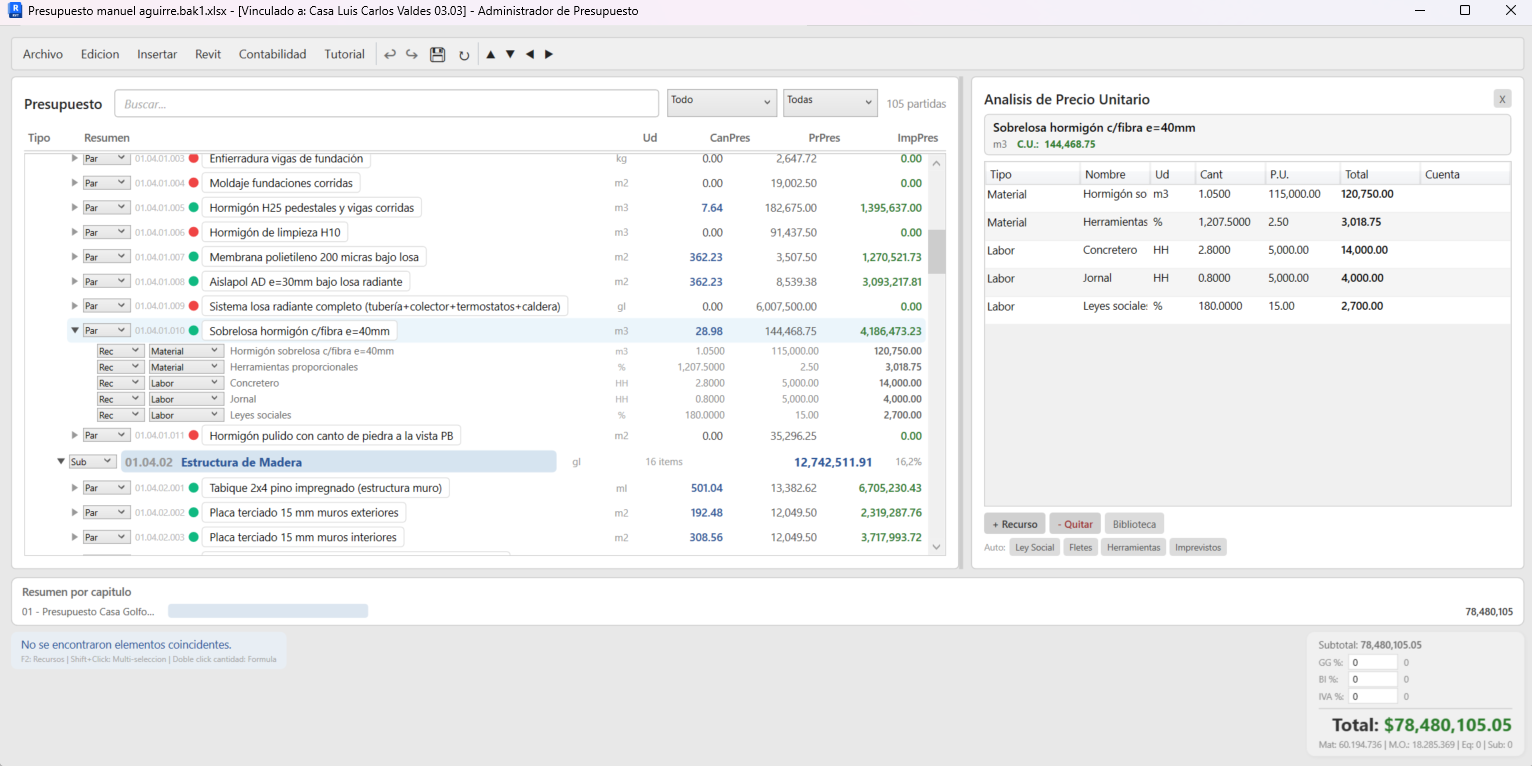Click the undo arrow icon
Screen dimensions: 1532x766
tap(390, 54)
